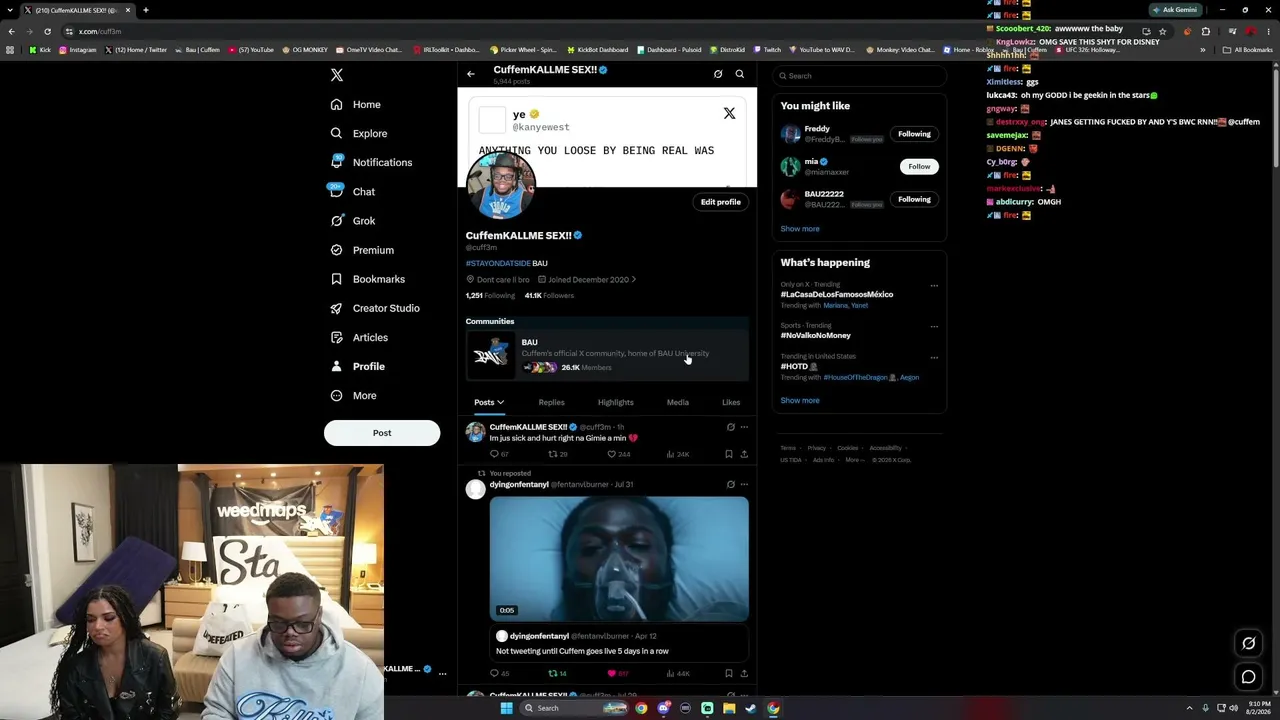Image resolution: width=1280 pixels, height=720 pixels.
Task: Open the Windows Start menu
Action: point(506,708)
